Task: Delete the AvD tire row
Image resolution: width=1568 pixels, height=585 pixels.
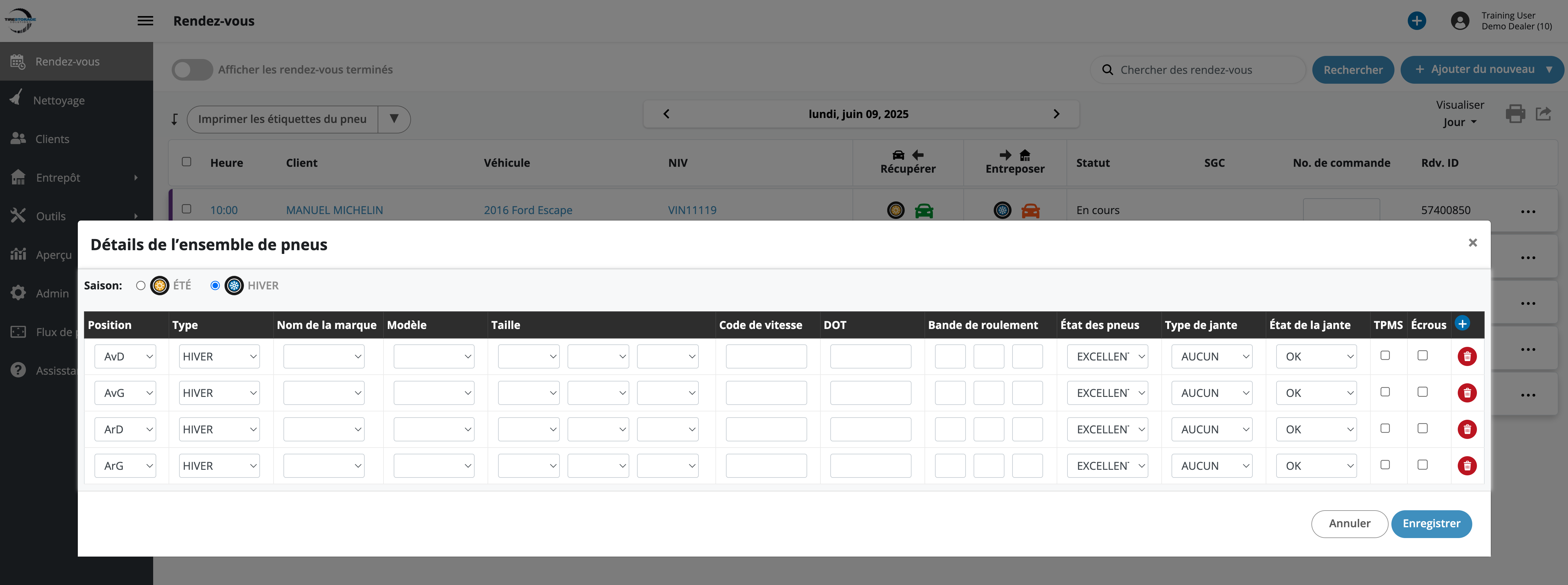Action: [x=1467, y=357]
